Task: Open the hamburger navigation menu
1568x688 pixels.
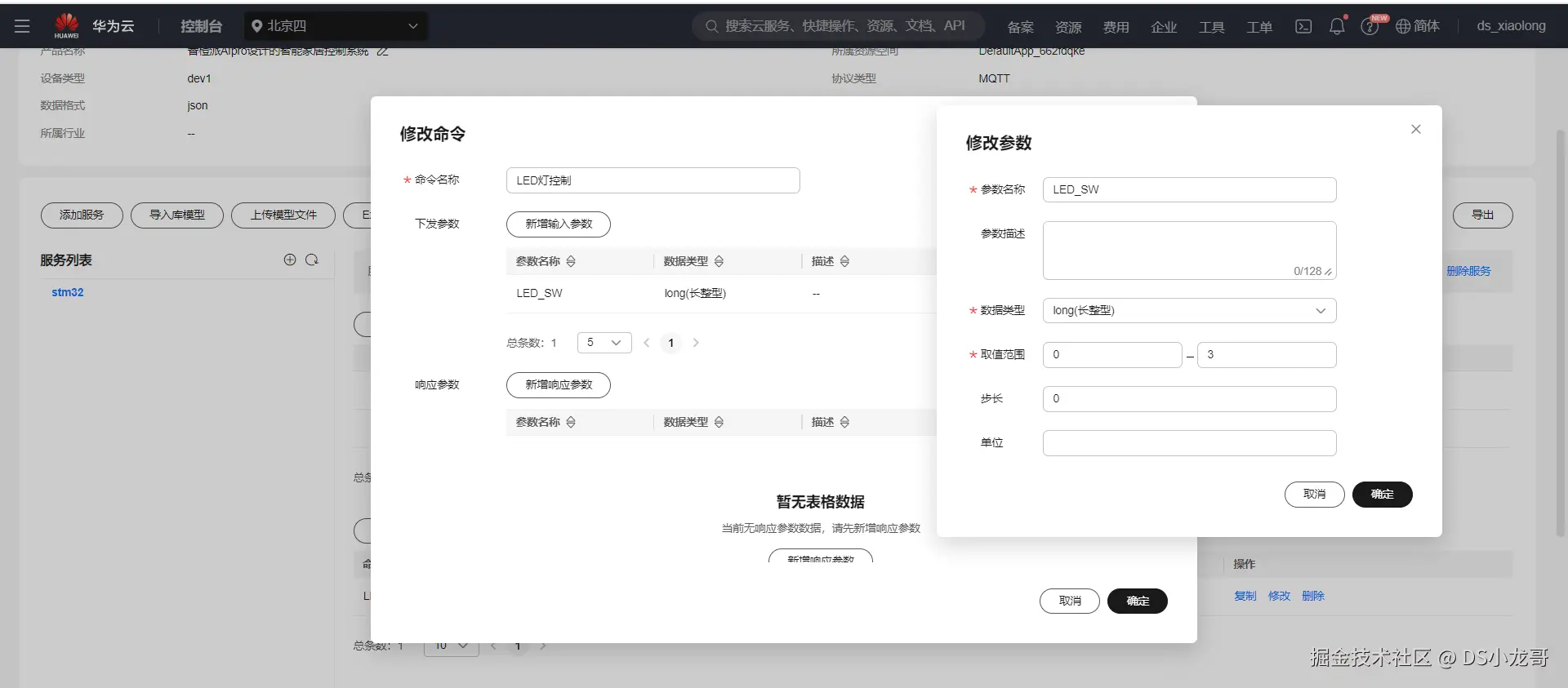Action: (x=22, y=26)
